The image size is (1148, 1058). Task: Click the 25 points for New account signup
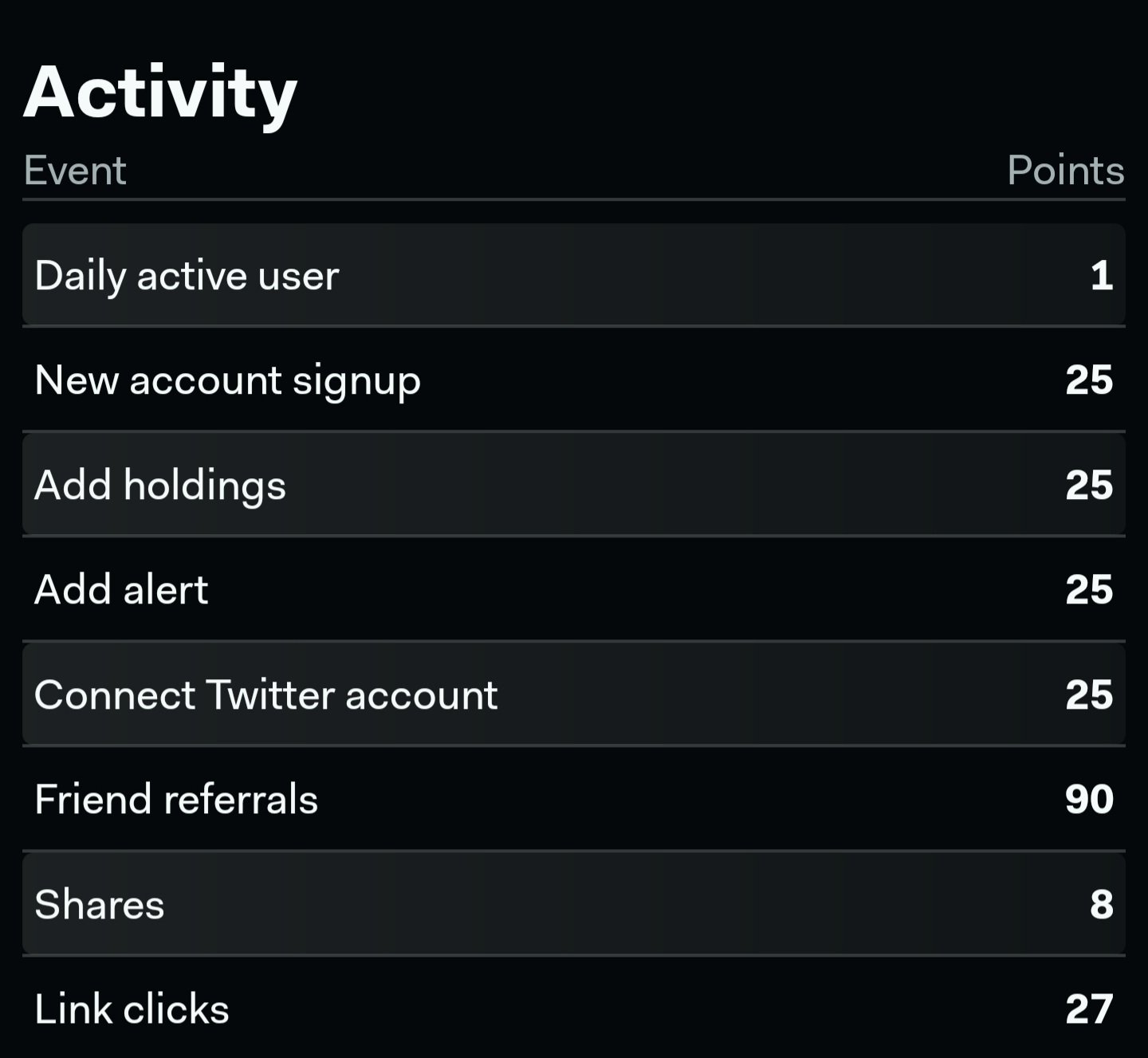pyautogui.click(x=1089, y=380)
